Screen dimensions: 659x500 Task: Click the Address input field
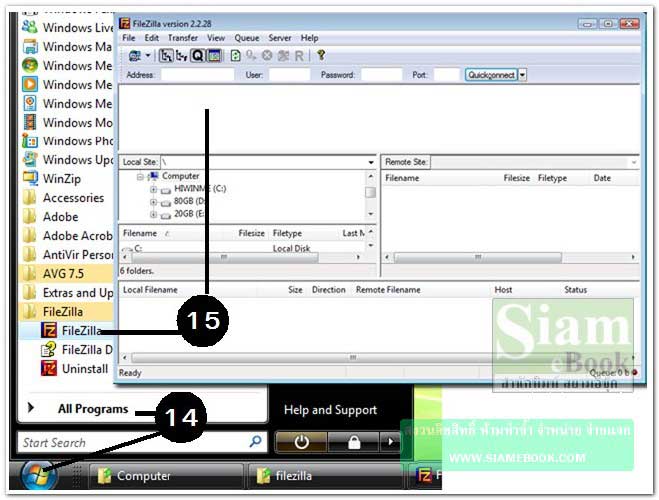tap(198, 75)
